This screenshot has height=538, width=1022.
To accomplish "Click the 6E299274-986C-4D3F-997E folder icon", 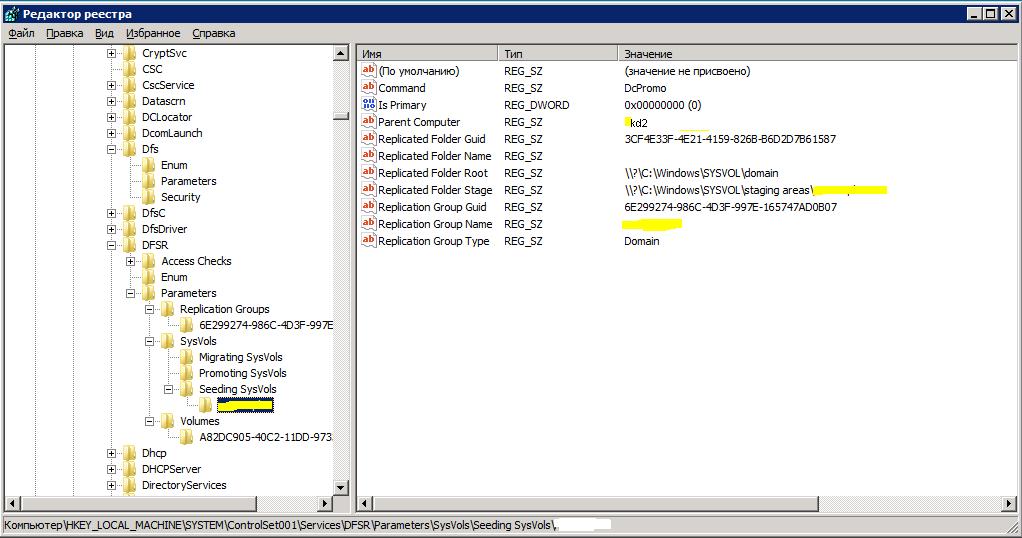I will point(186,325).
